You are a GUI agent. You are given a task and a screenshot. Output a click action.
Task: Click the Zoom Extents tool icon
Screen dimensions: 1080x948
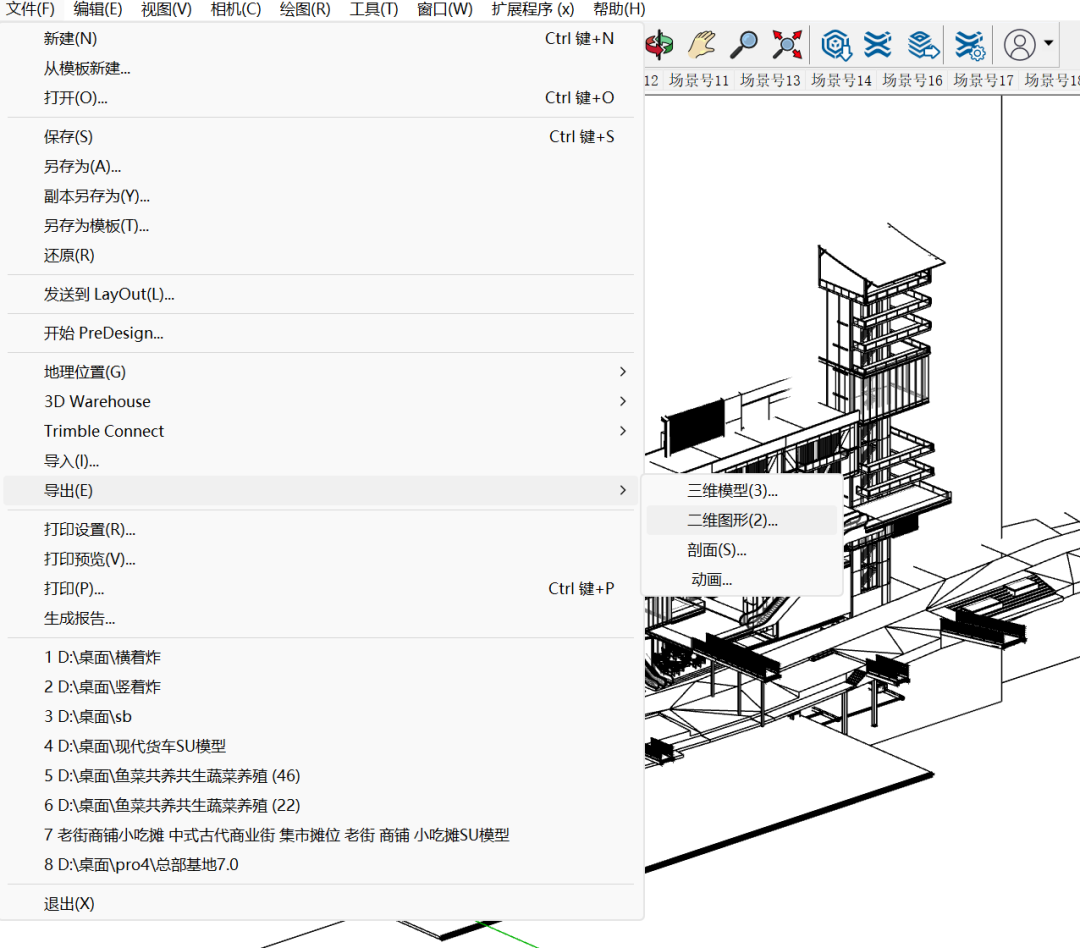787,45
